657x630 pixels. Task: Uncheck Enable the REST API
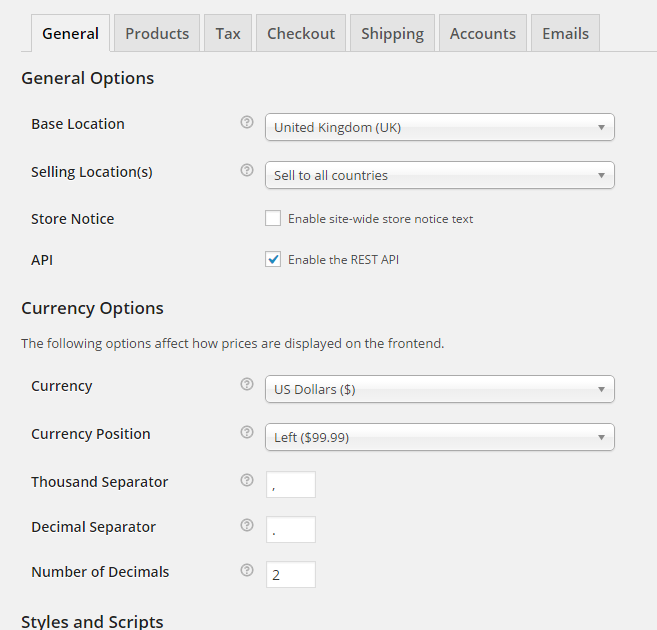273,259
